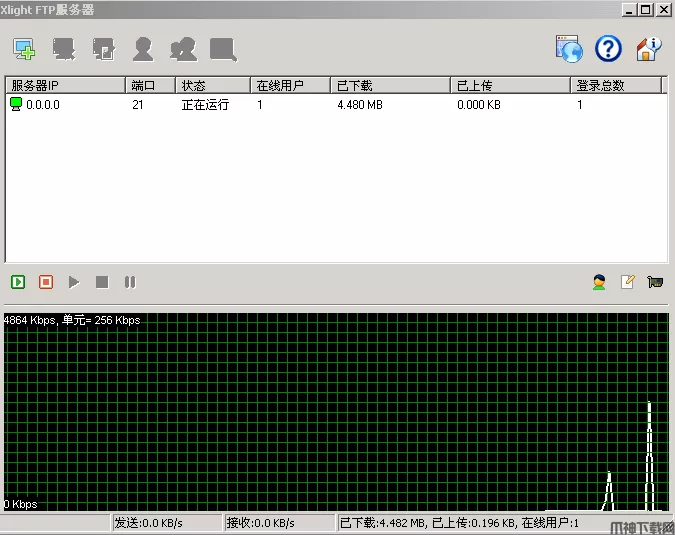Open the user list icon in the toolbar
675x535 pixels.
coord(143,48)
